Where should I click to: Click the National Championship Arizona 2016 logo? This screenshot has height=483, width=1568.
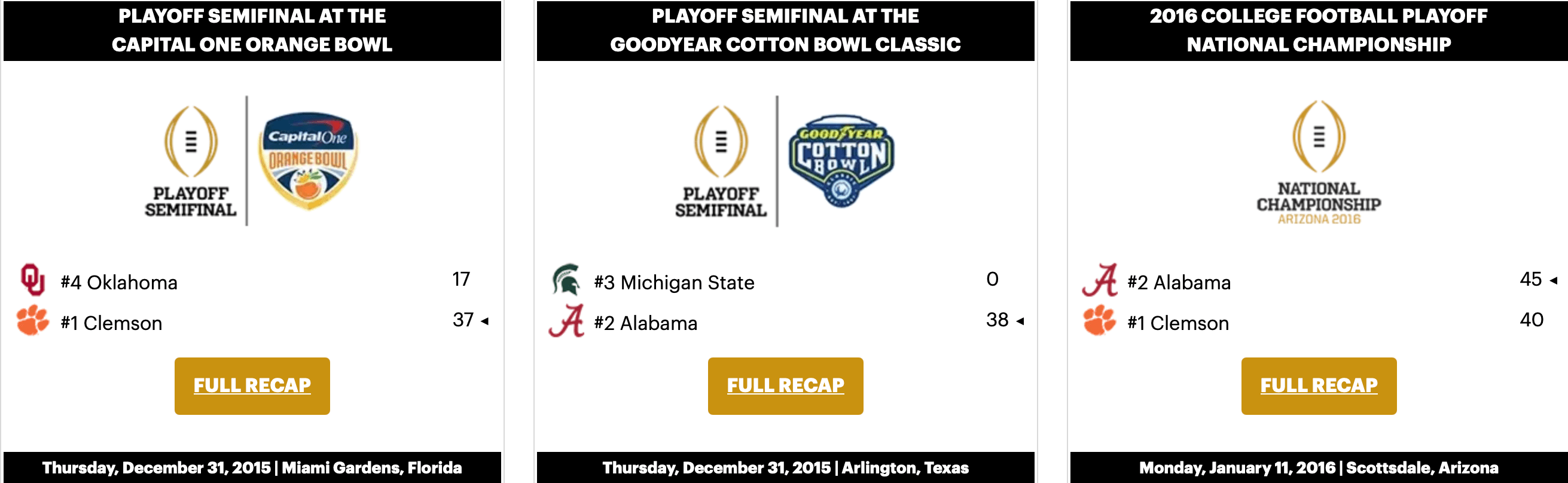click(x=1319, y=163)
